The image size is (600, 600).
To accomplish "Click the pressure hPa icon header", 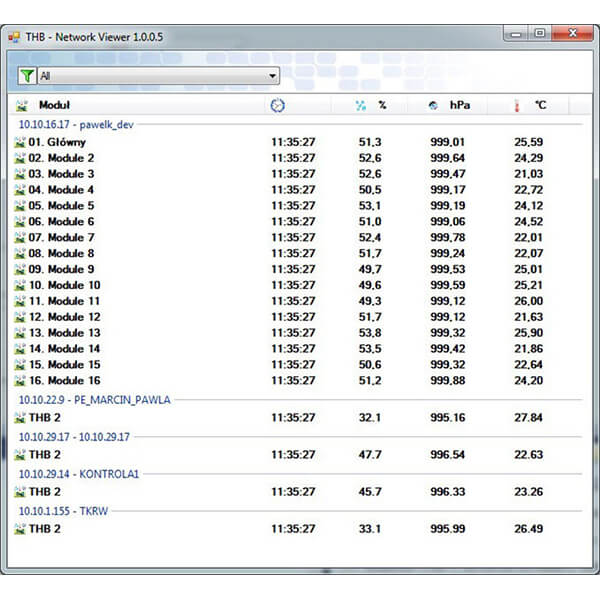I will [x=433, y=105].
